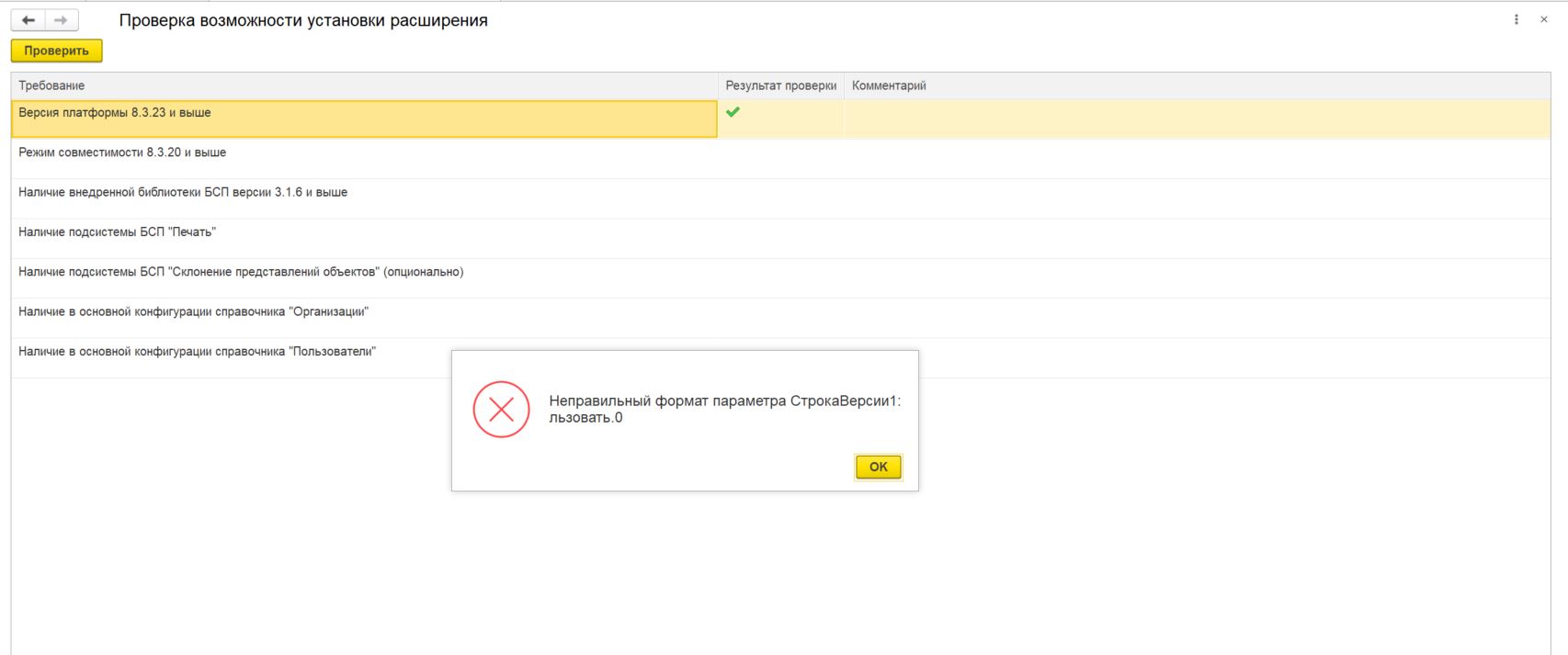Click the red error icon in dialog
Image resolution: width=1568 pixels, height=655 pixels.
tap(501, 410)
